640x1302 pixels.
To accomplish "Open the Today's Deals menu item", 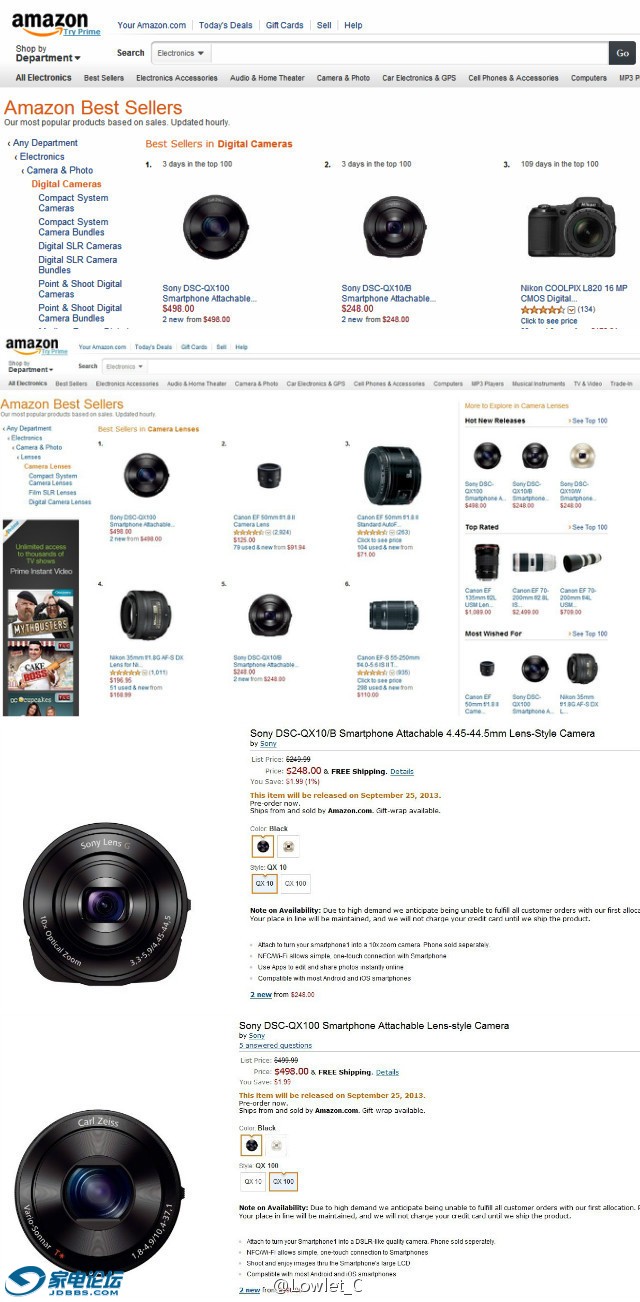I will coord(225,25).
